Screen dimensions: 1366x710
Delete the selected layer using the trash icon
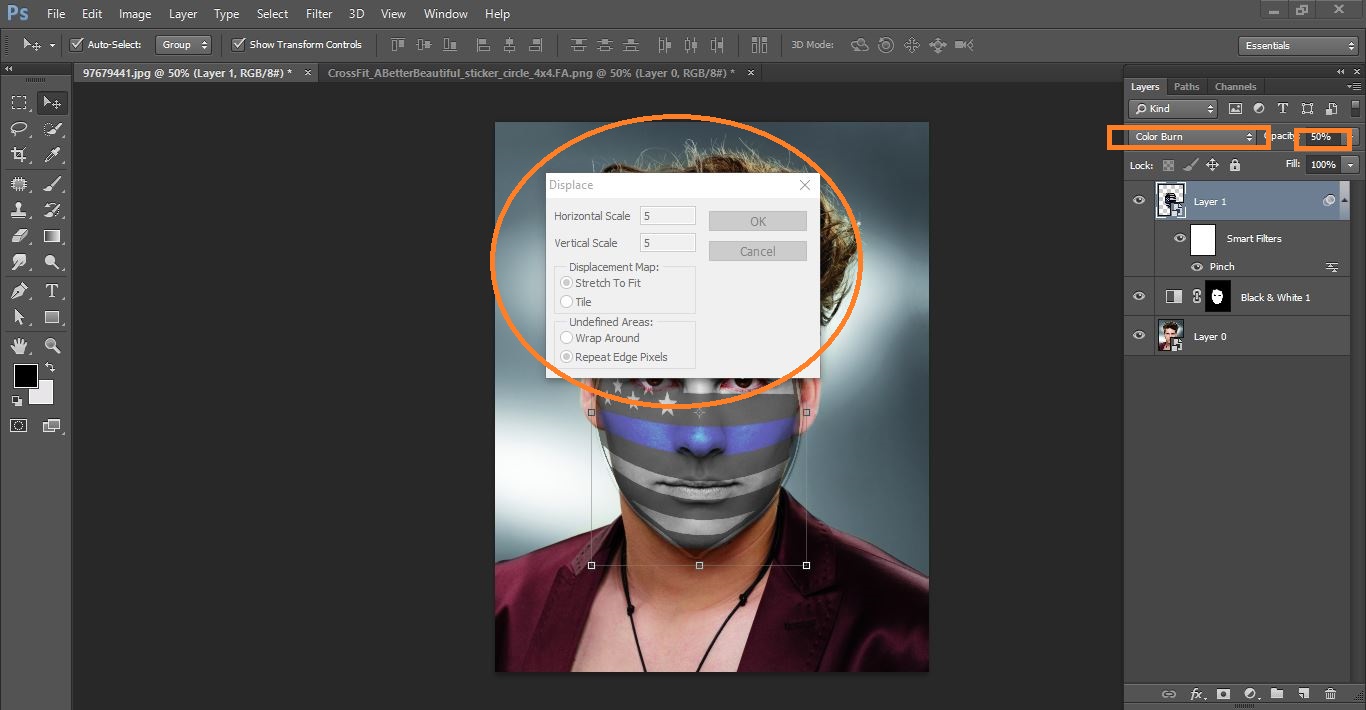click(x=1331, y=693)
